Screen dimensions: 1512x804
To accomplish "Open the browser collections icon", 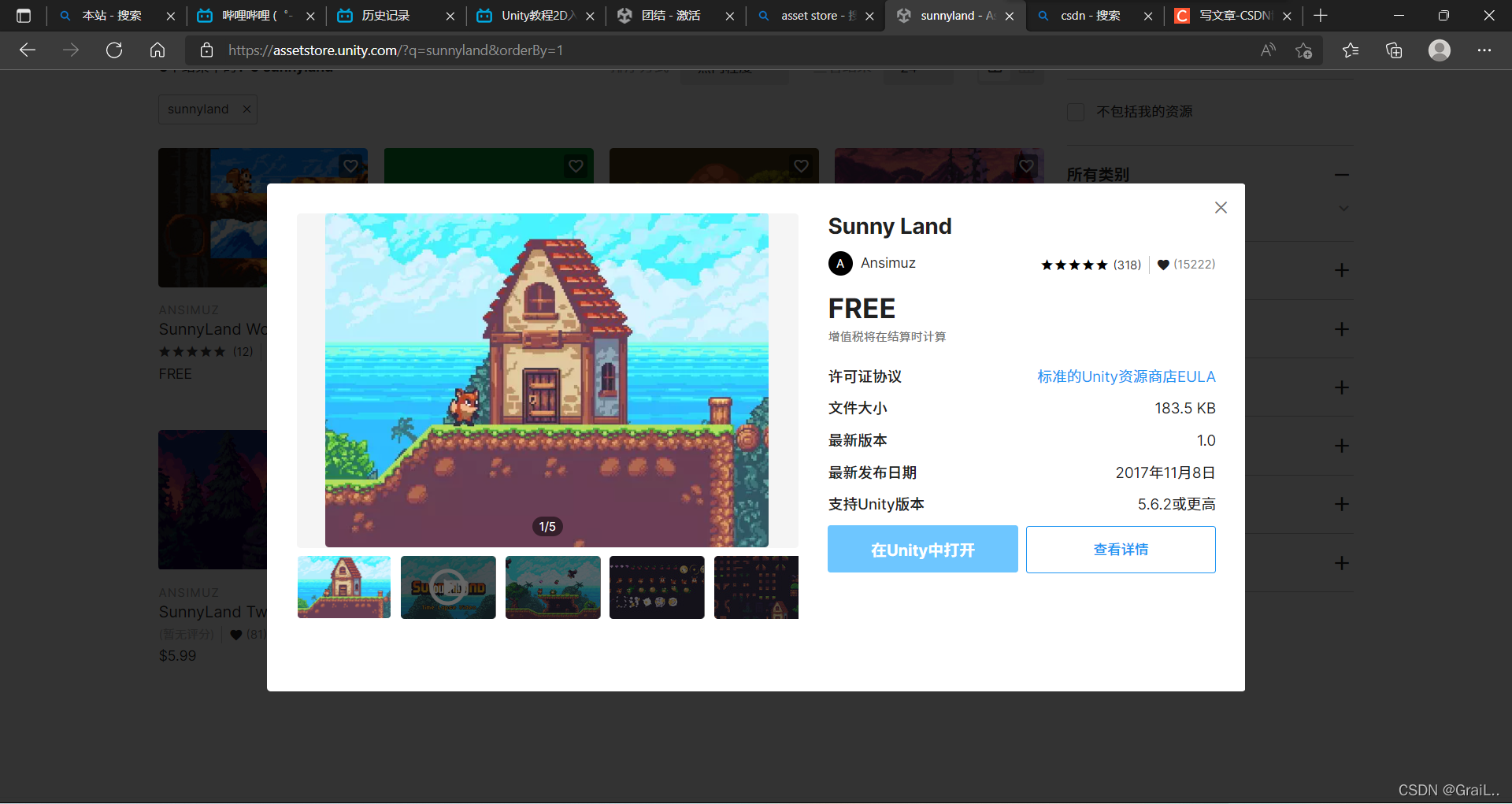I will click(1394, 50).
